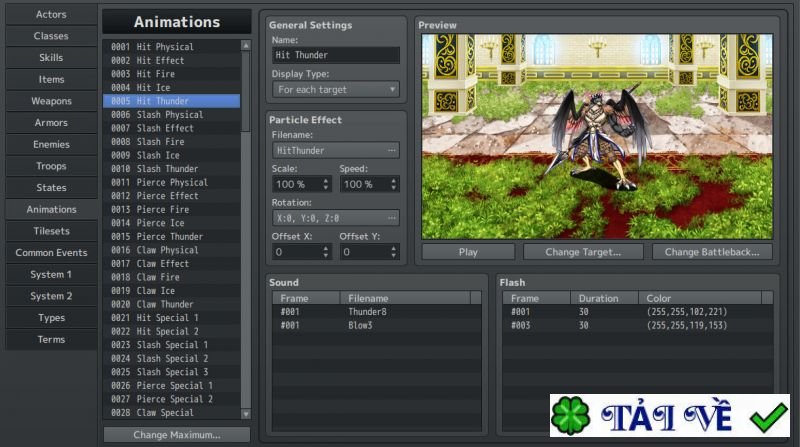Click the Offset Y spinner arrows
Viewport: 800px width, 447px height.
[393, 252]
